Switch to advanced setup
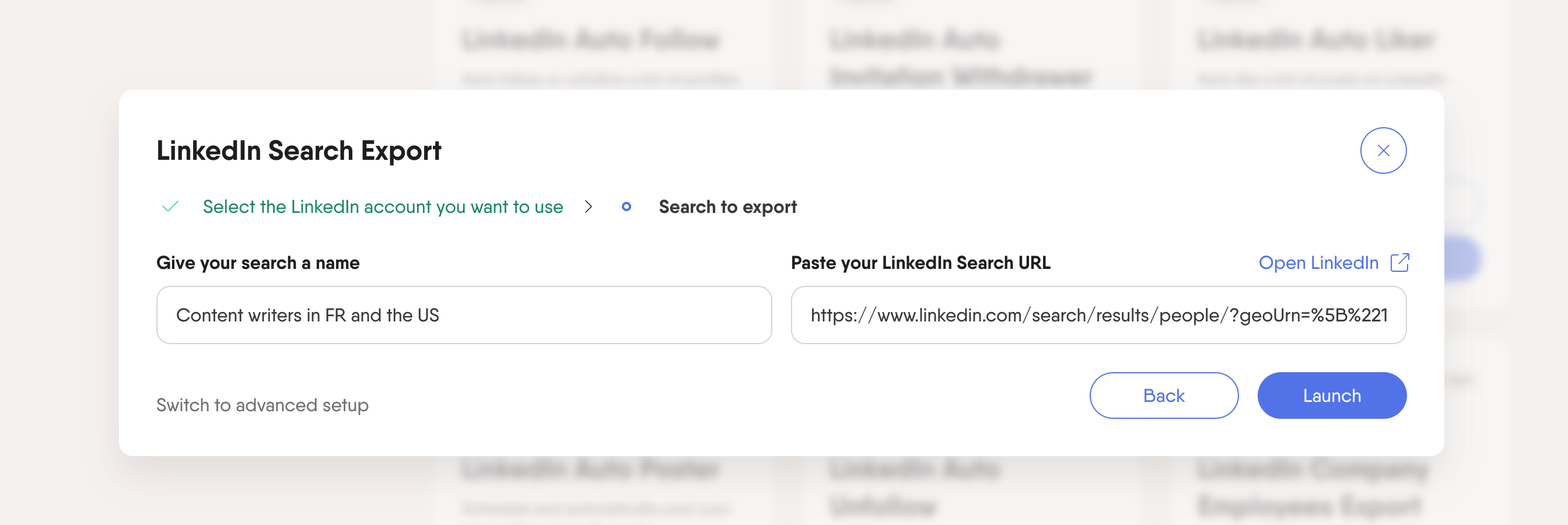This screenshot has width=1568, height=525. (x=262, y=405)
